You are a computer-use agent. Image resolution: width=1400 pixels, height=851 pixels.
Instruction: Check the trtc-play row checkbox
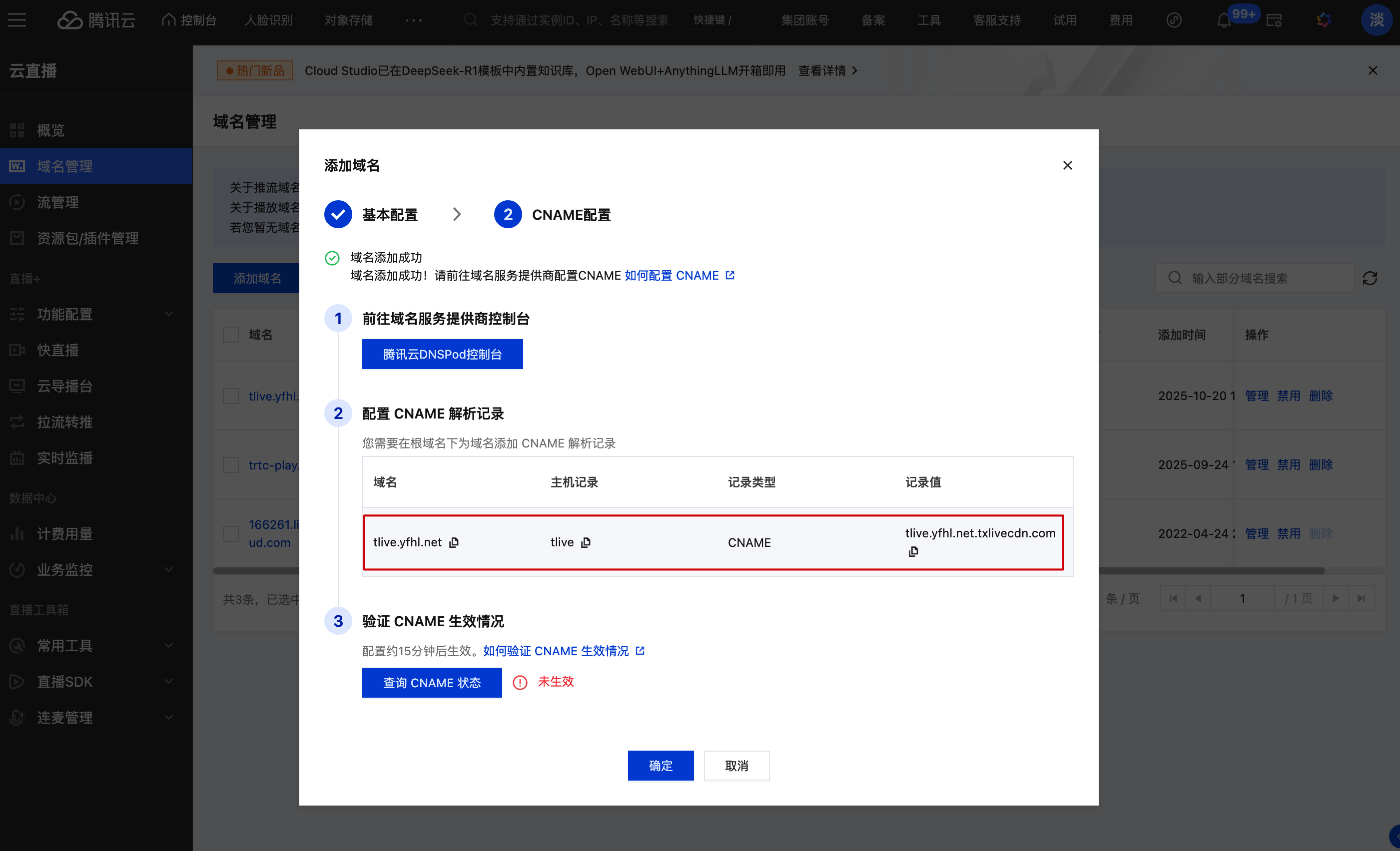coord(231,464)
